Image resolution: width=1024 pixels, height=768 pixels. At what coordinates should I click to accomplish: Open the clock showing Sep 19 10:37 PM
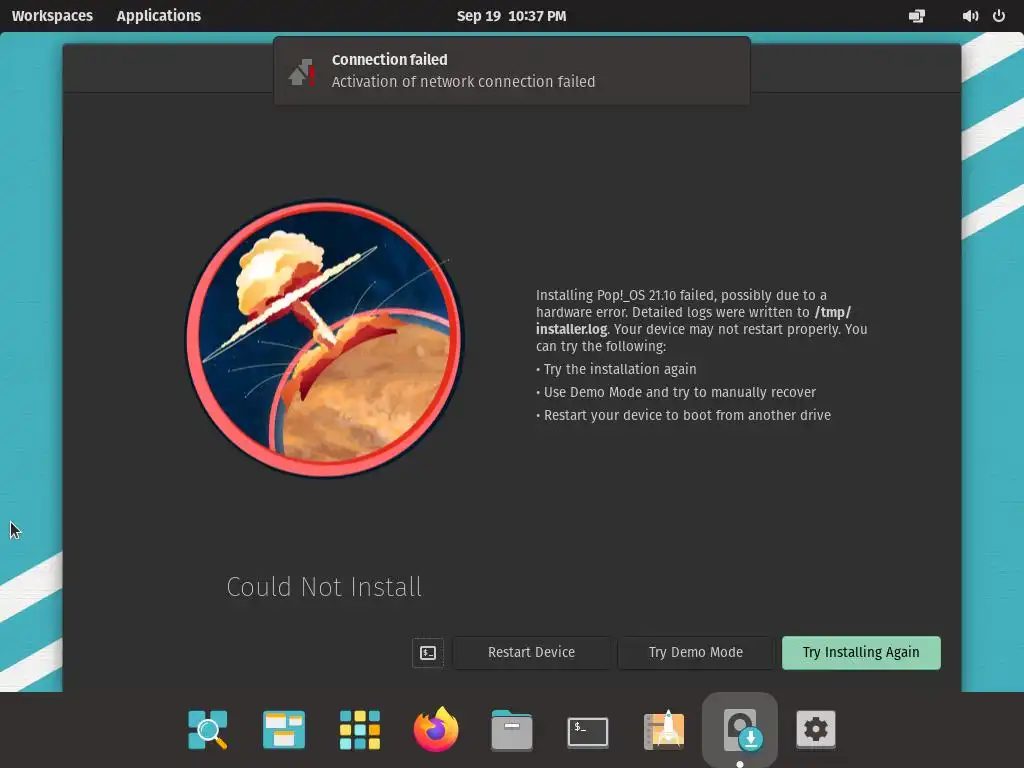511,16
